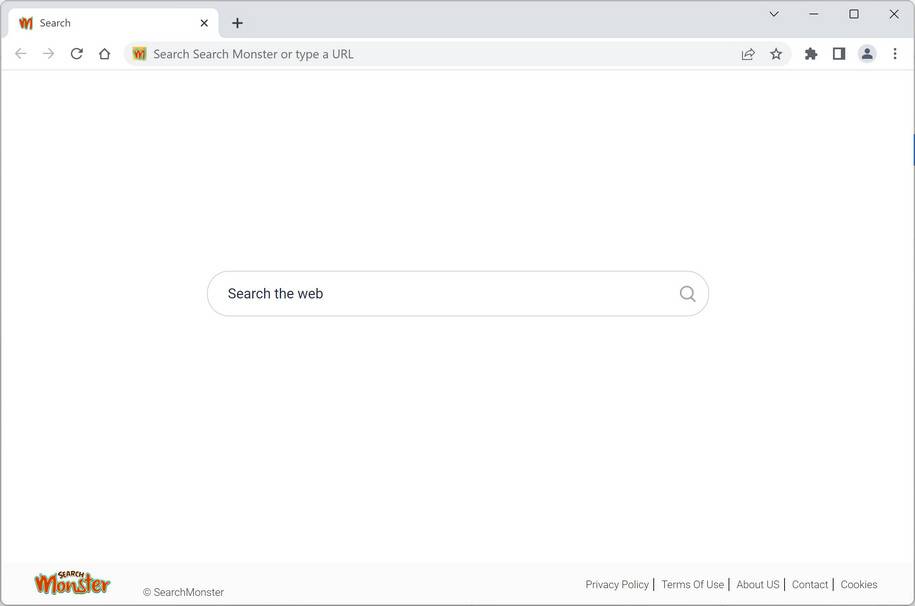Open the Privacy Policy link
The width and height of the screenshot is (915, 606).
(x=617, y=585)
